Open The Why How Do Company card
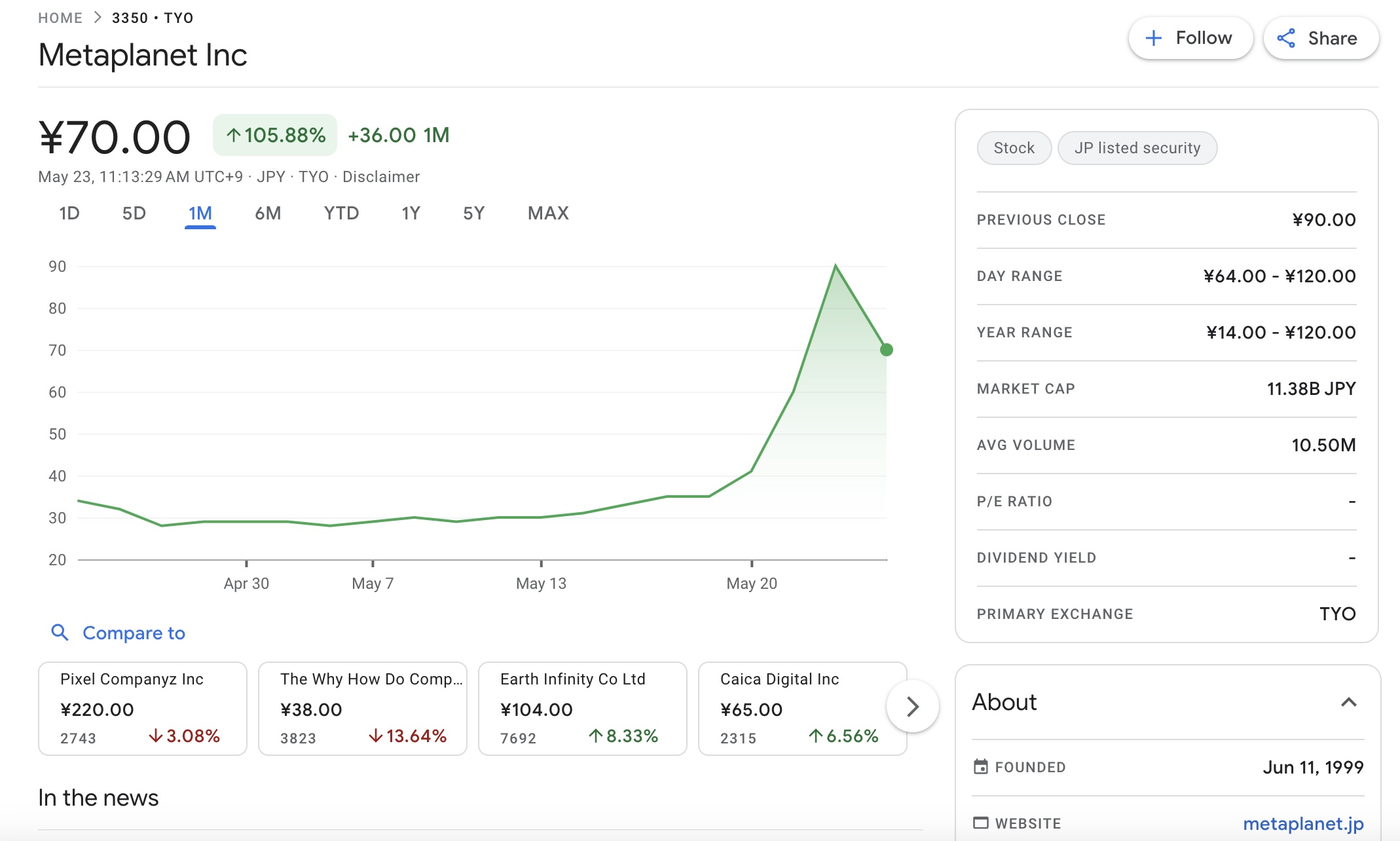Viewport: 1400px width, 841px height. click(363, 708)
